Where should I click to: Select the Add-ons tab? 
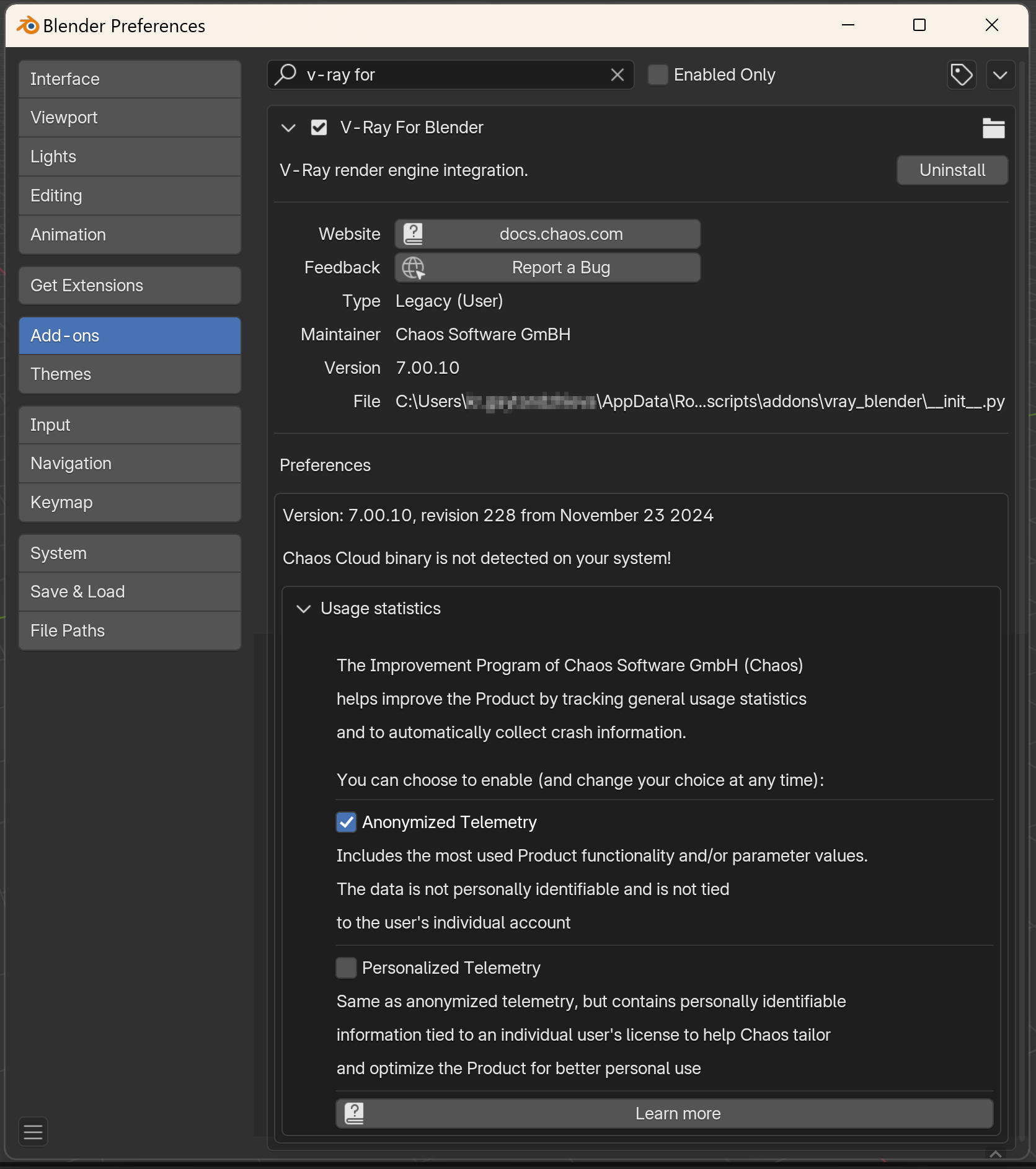(130, 336)
